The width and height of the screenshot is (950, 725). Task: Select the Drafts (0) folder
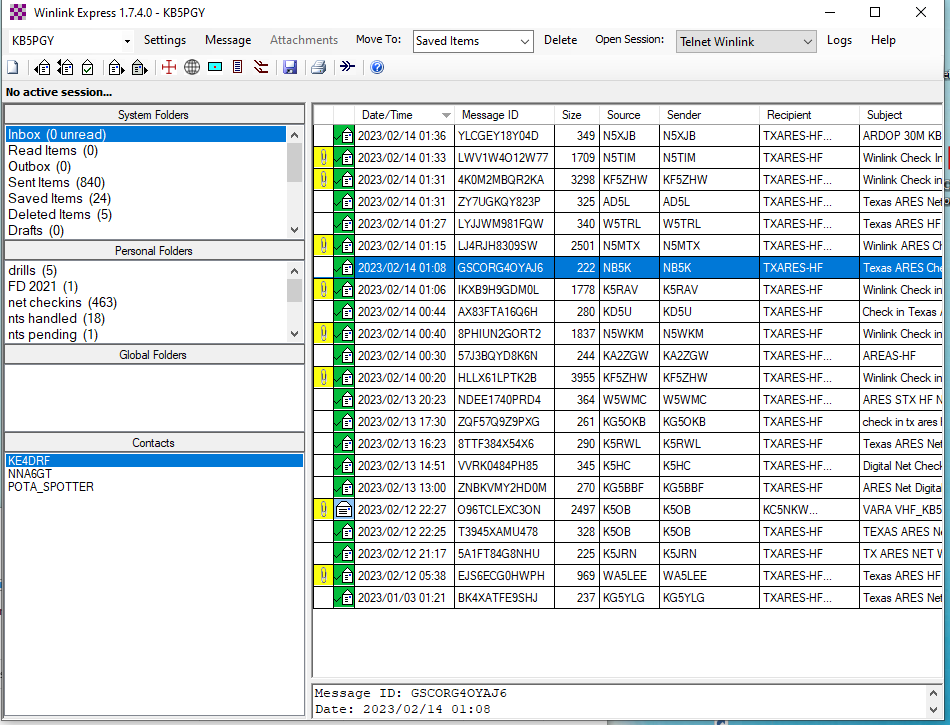point(36,231)
